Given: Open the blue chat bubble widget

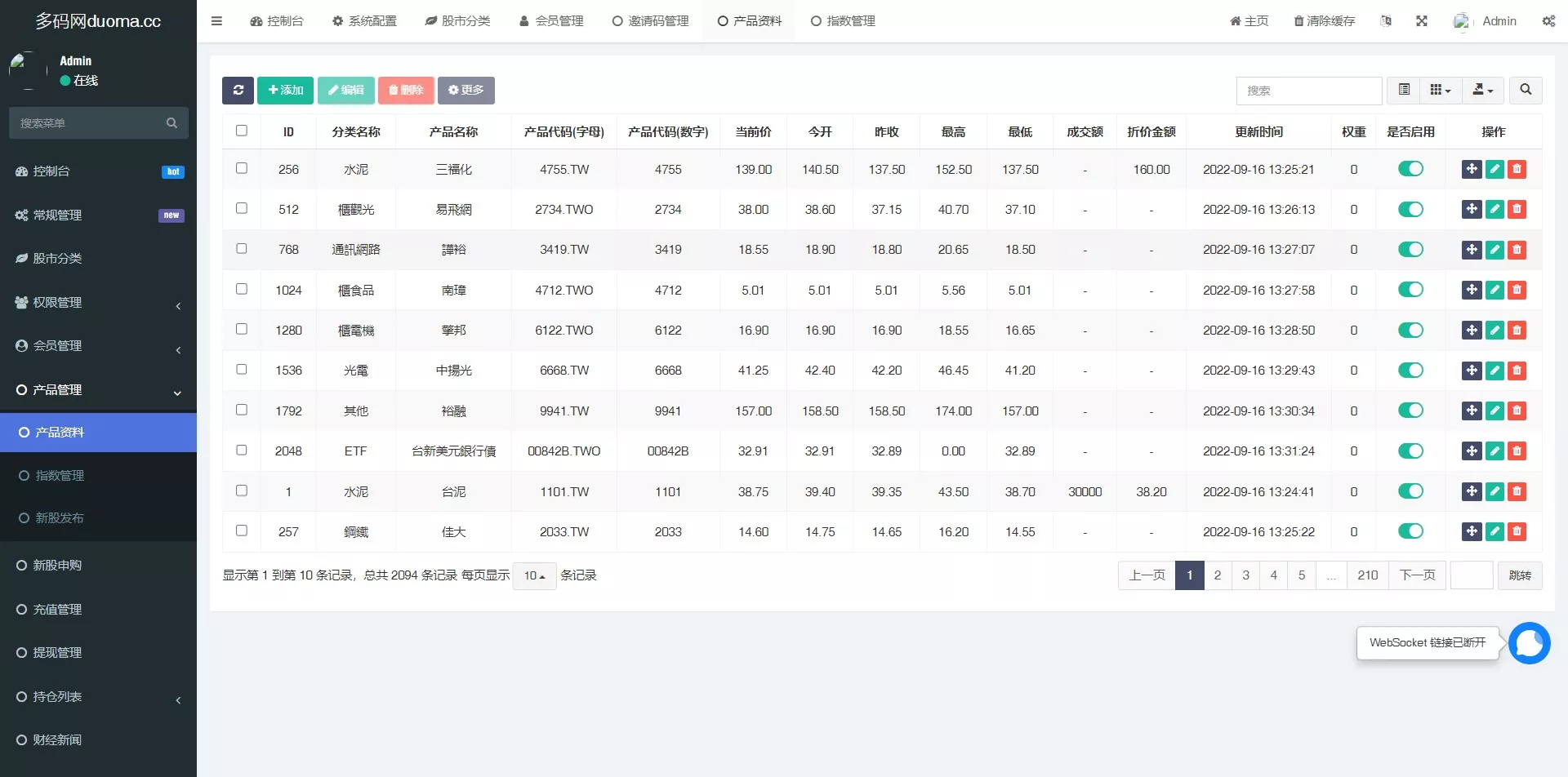Looking at the screenshot, I should click(x=1529, y=643).
